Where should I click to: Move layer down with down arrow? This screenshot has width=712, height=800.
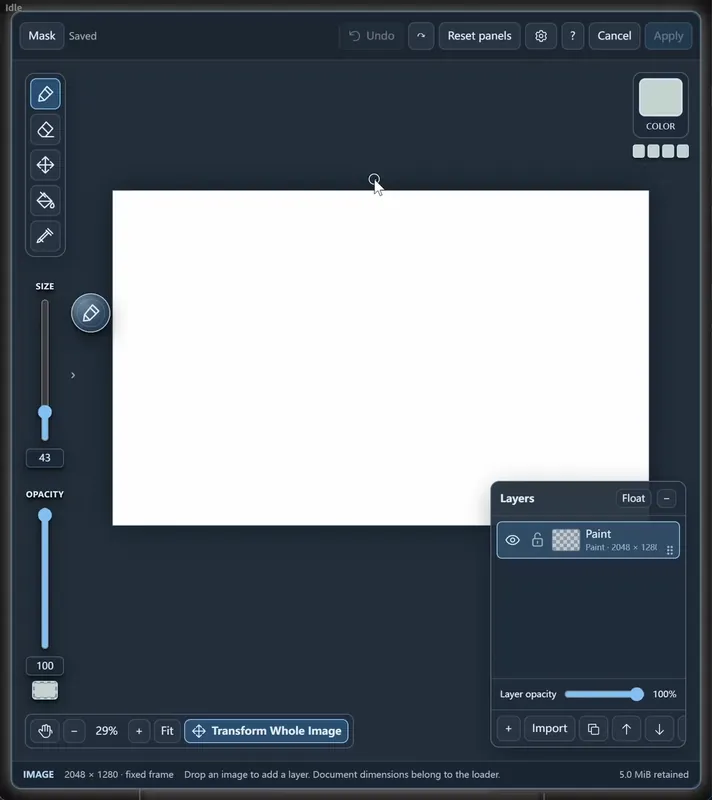click(659, 728)
